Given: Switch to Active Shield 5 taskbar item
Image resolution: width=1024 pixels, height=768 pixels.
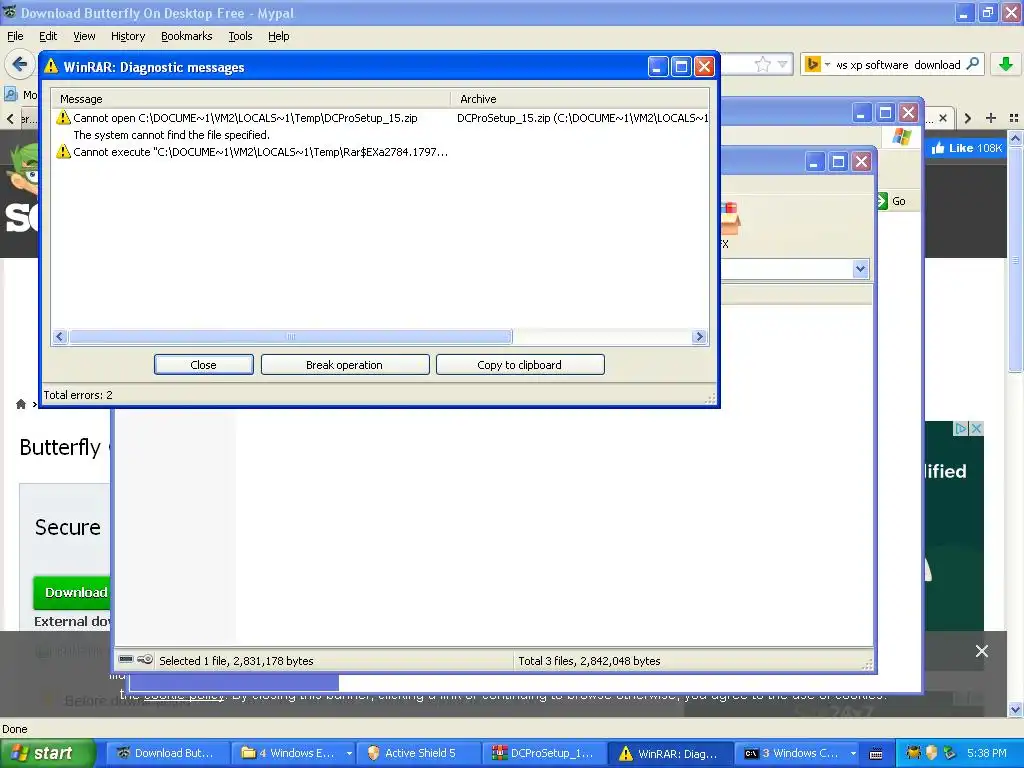Looking at the screenshot, I should tap(419, 753).
